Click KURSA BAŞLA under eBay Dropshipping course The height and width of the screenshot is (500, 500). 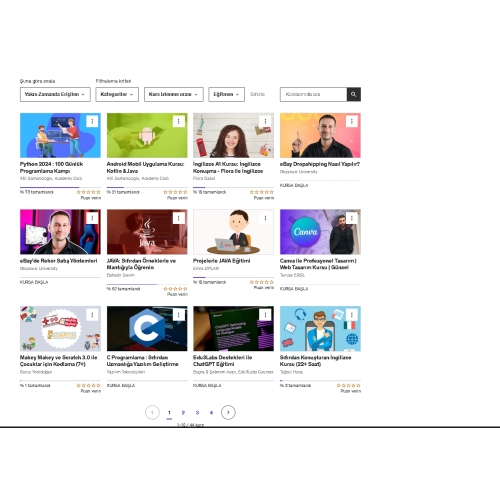[294, 185]
